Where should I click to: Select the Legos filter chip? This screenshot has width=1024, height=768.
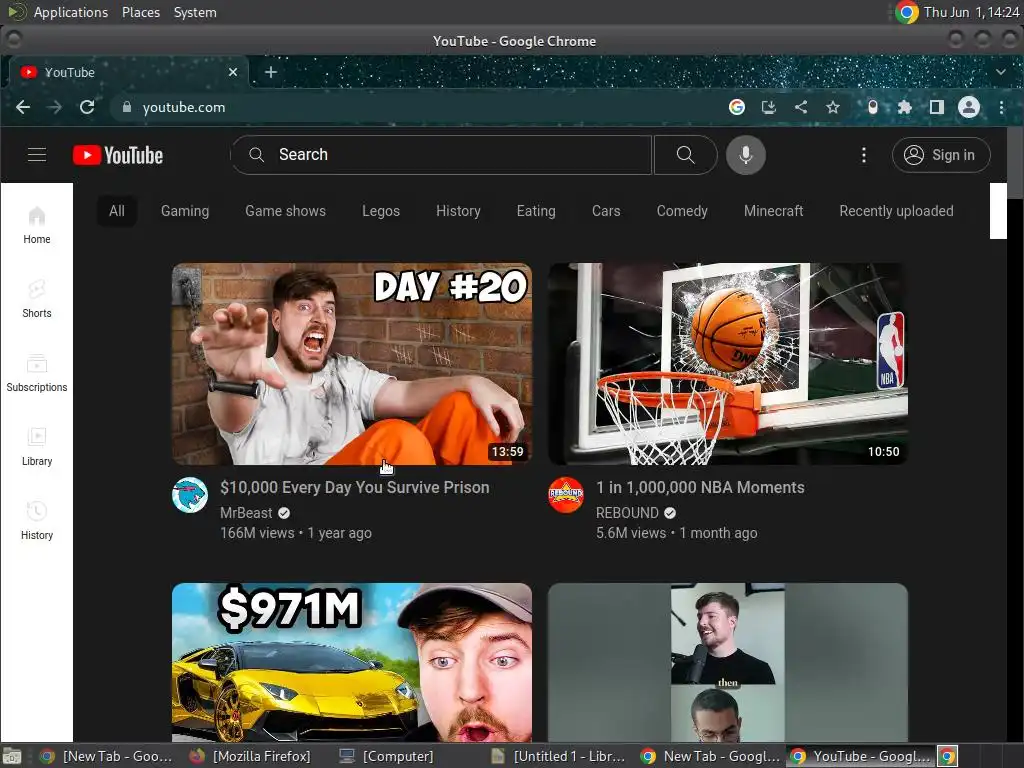click(x=381, y=211)
